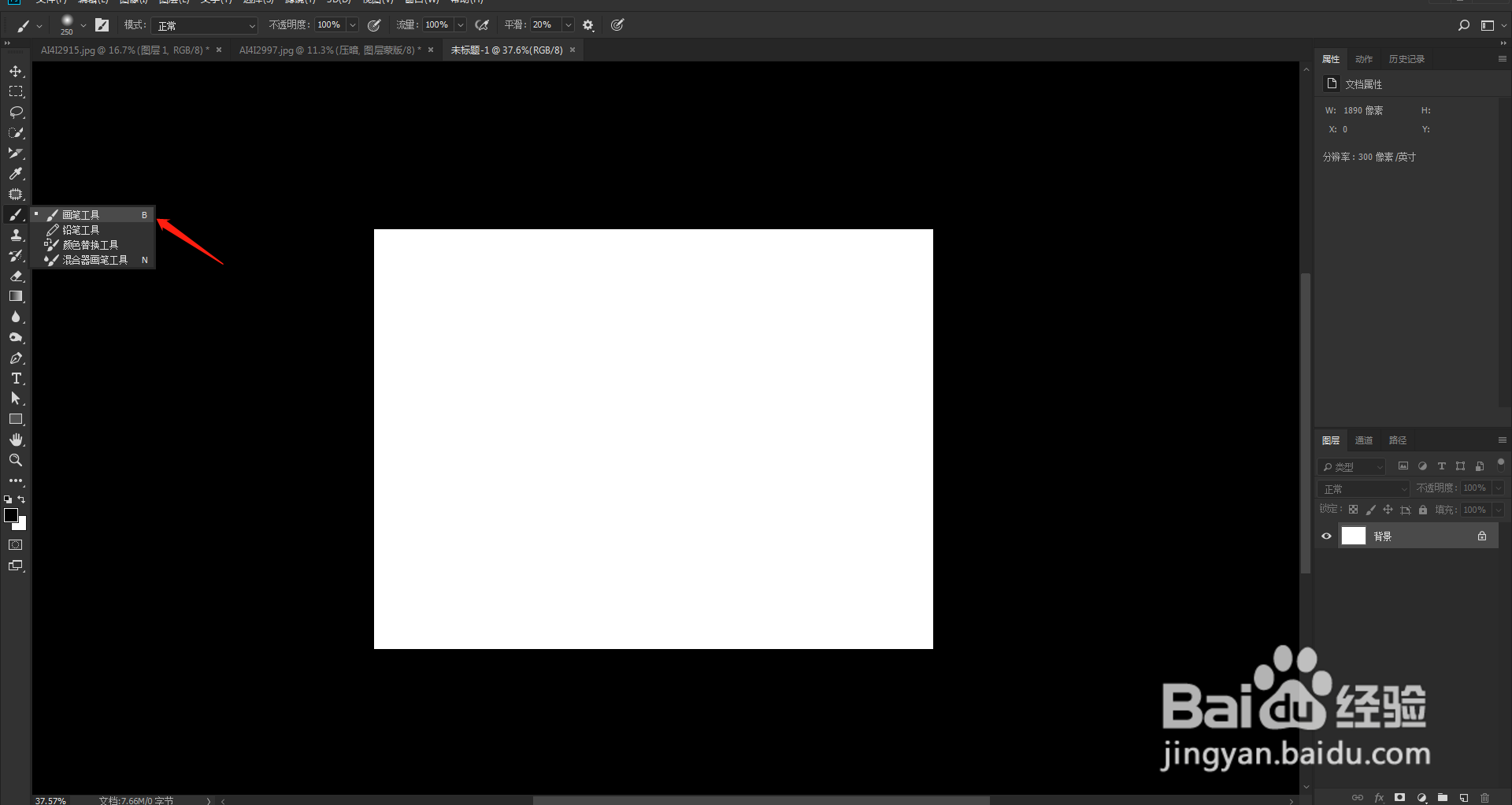Create a new layer with bottom icon

[1464, 797]
